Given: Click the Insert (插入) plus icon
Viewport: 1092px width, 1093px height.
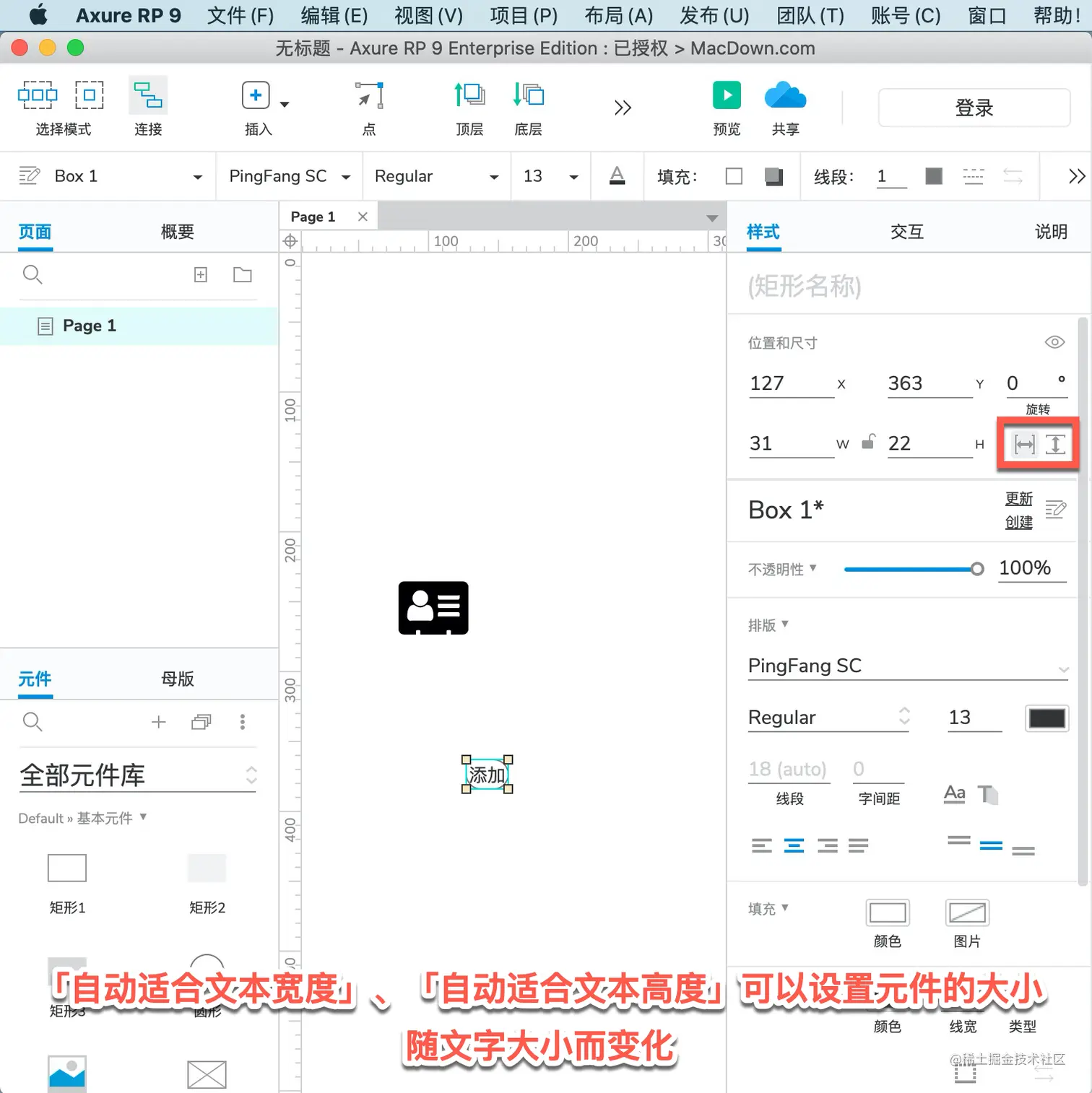Looking at the screenshot, I should tap(256, 95).
